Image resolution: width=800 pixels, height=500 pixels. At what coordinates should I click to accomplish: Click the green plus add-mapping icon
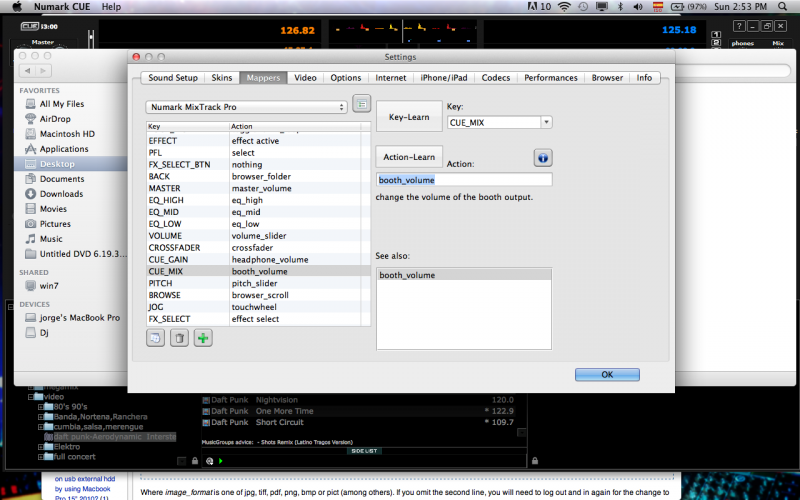click(203, 339)
